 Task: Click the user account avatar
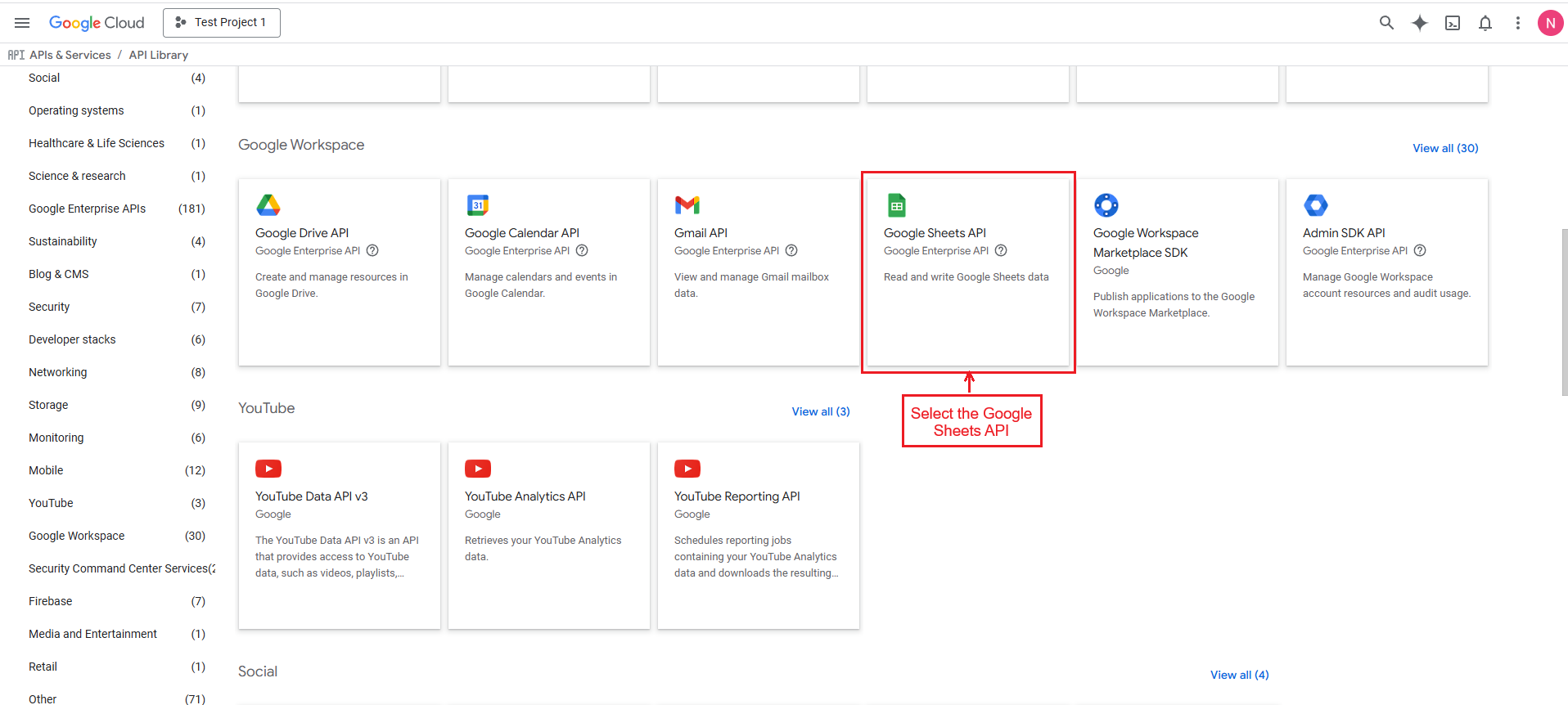[x=1549, y=23]
